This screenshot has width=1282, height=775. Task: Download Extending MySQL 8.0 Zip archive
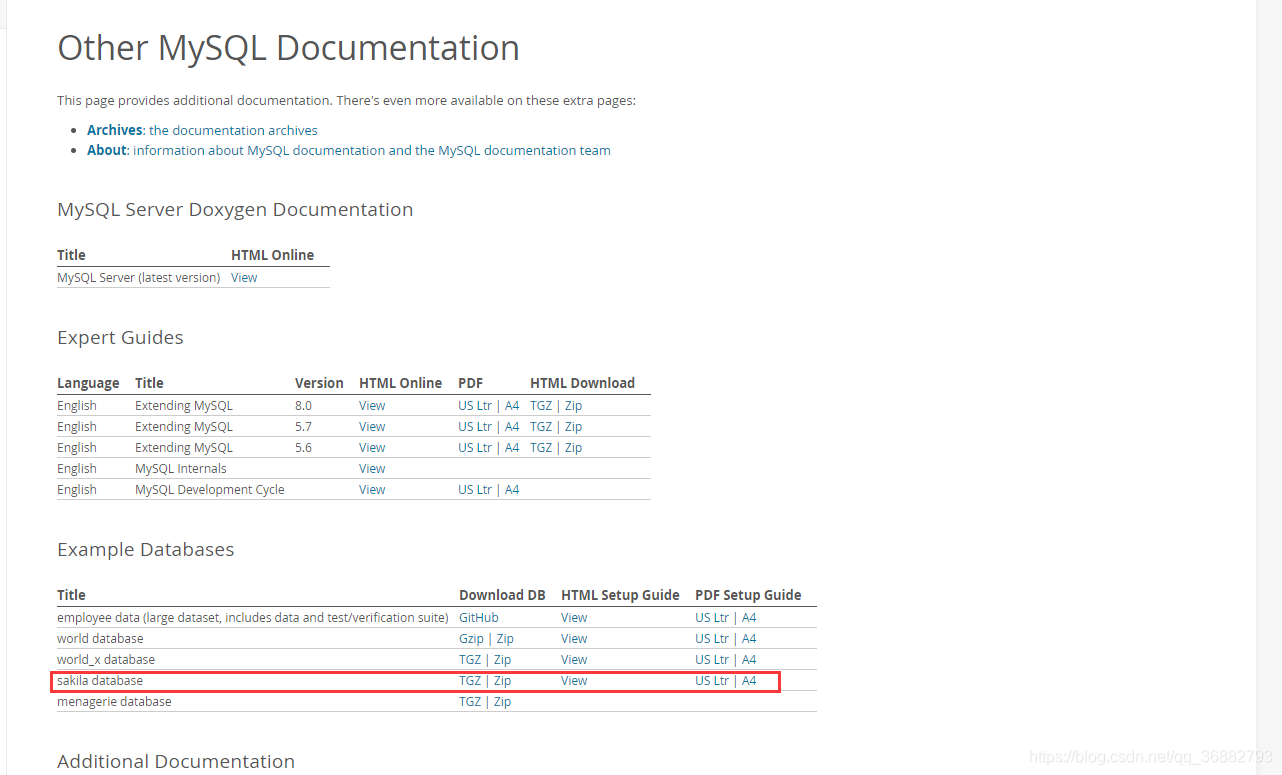point(573,406)
